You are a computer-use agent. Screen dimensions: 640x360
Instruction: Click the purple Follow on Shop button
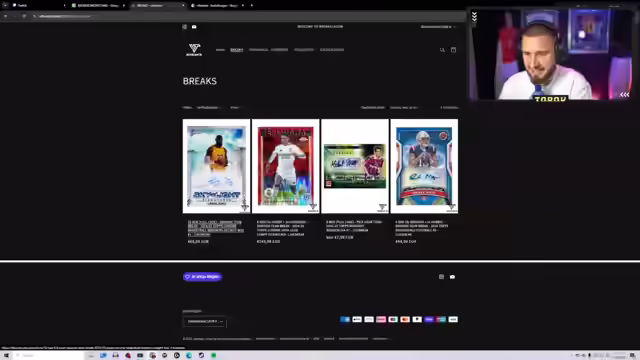203,277
